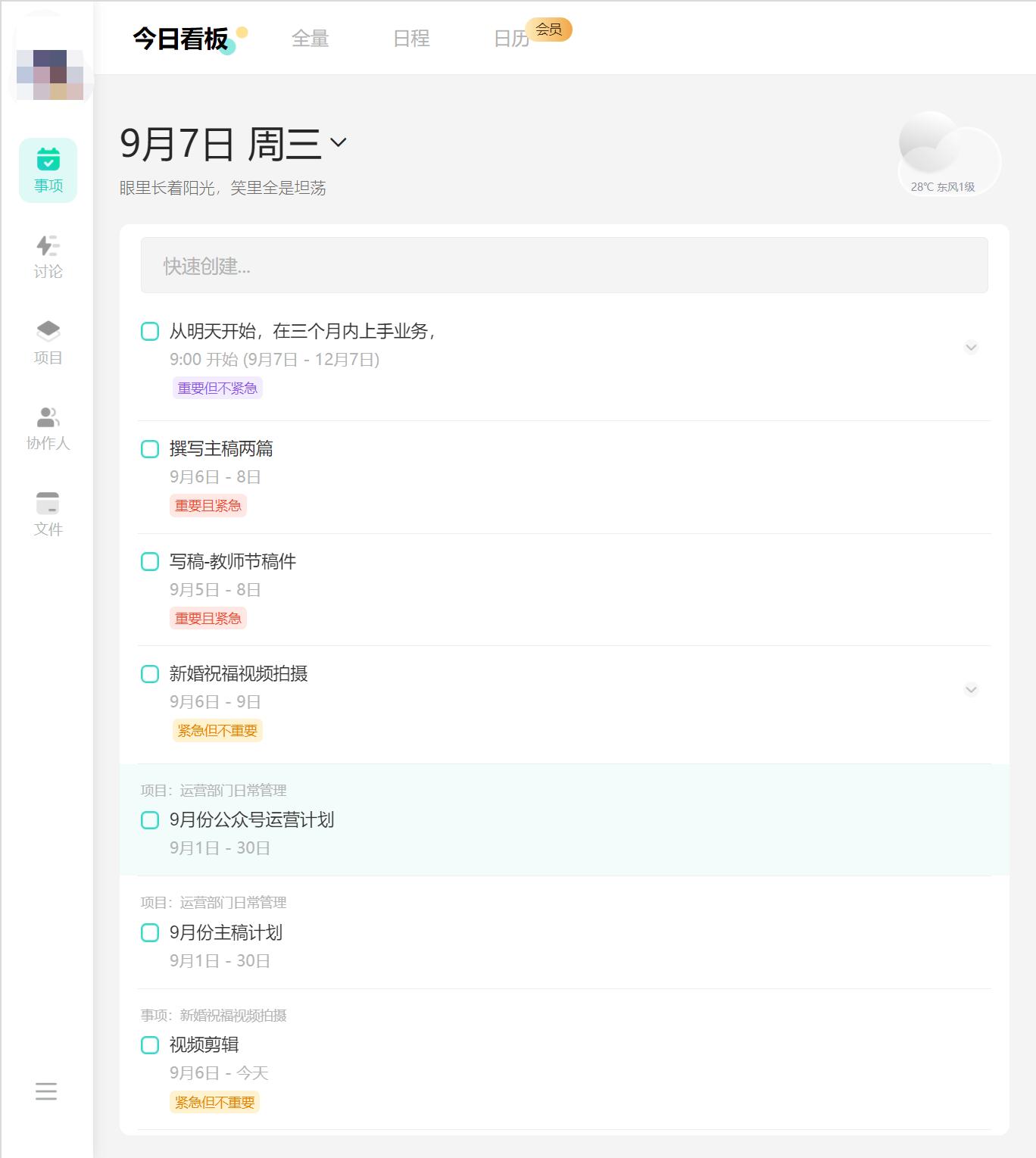Expand details of 从明天开始 task via chevron
This screenshot has height=1158, width=1036.
(x=970, y=348)
